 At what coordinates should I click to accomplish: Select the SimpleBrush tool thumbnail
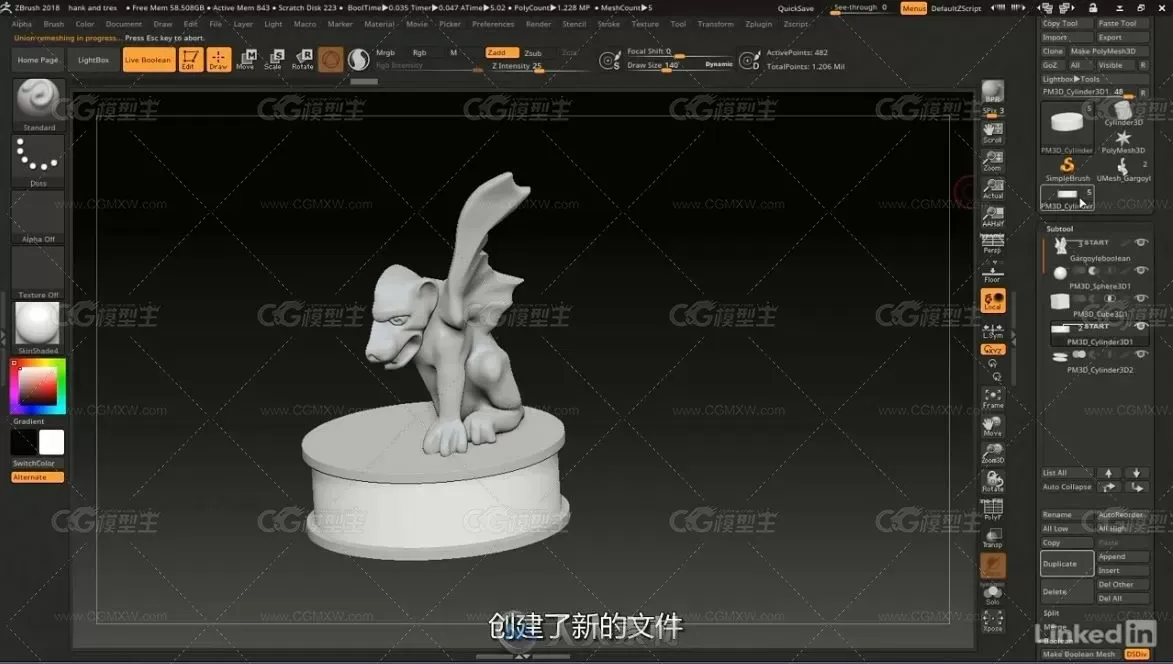[1068, 169]
